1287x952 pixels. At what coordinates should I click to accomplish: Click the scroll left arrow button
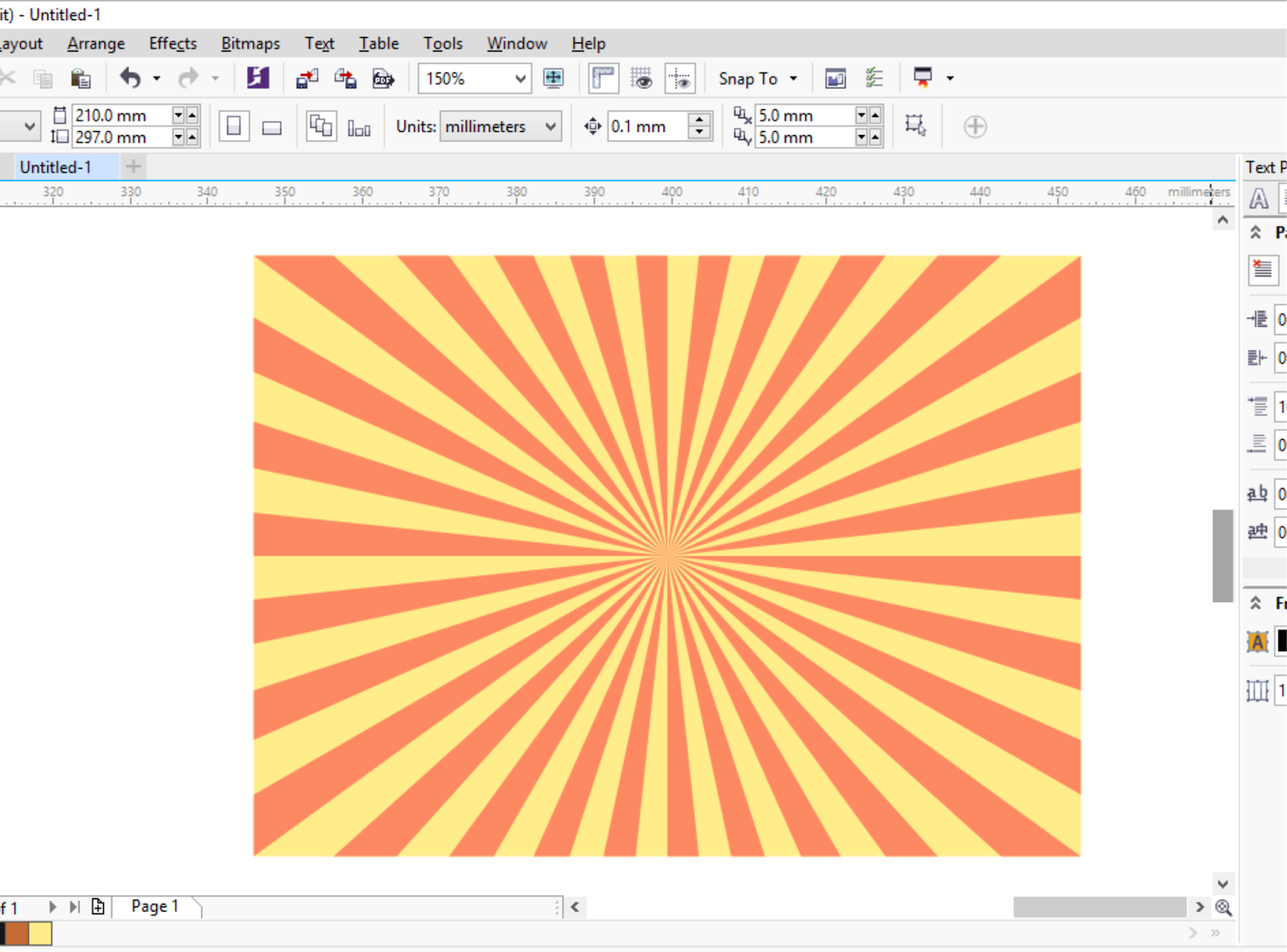[x=574, y=907]
